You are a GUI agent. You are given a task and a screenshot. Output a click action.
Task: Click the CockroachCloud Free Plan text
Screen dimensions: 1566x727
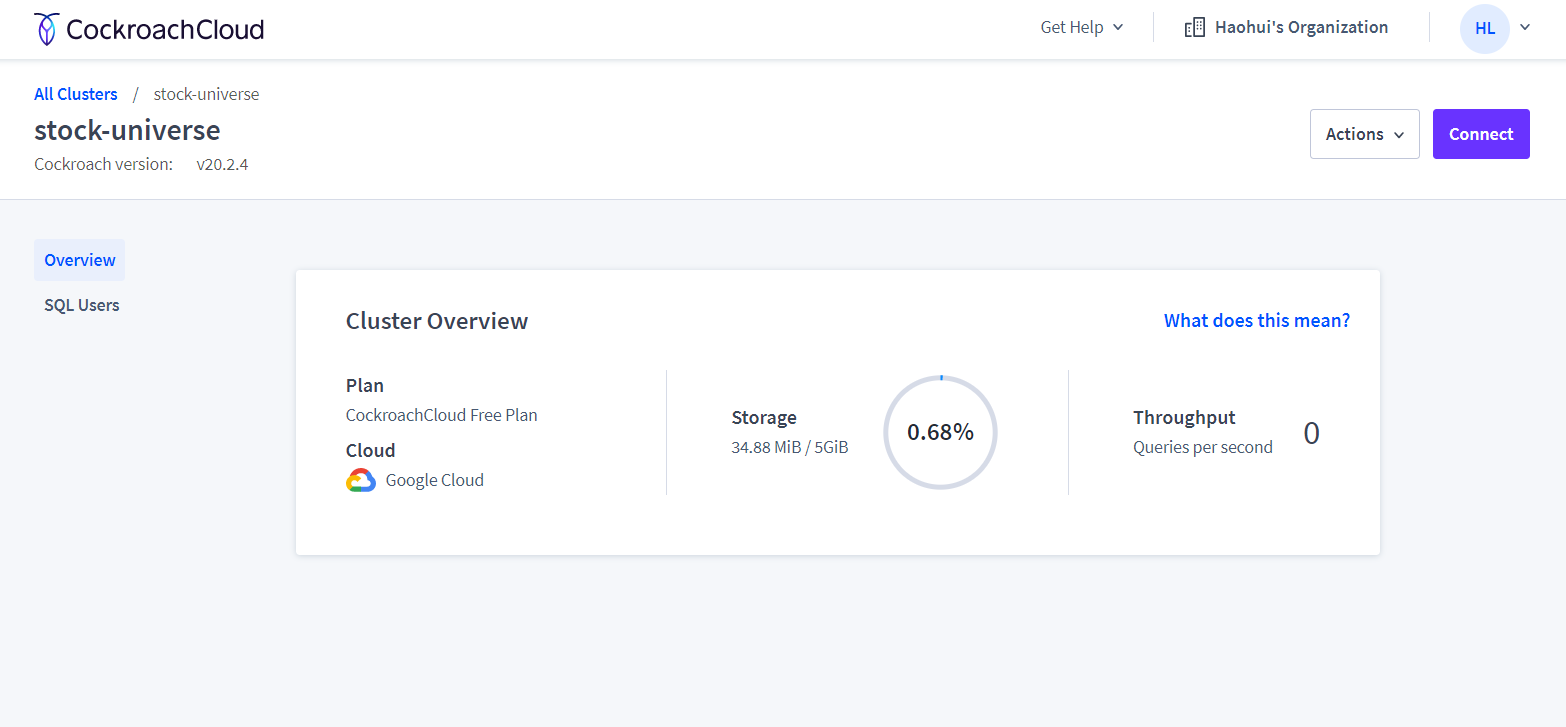pos(442,415)
